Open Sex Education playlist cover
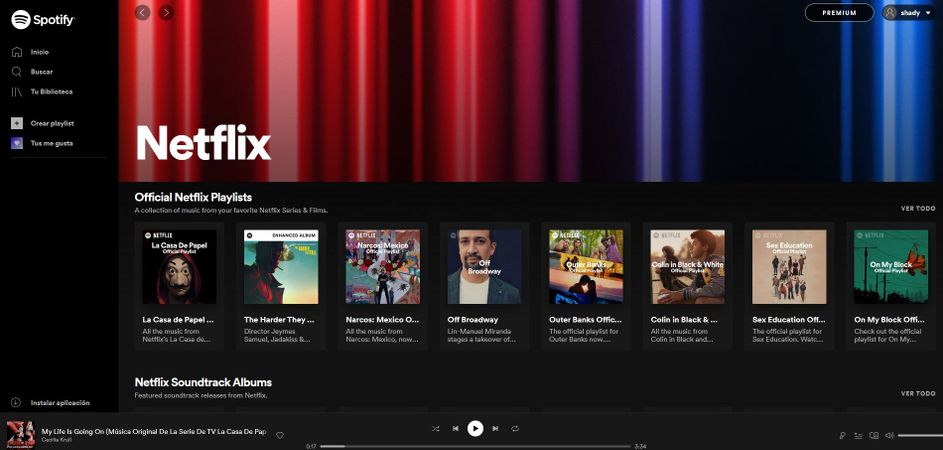943x450 pixels. click(790, 267)
